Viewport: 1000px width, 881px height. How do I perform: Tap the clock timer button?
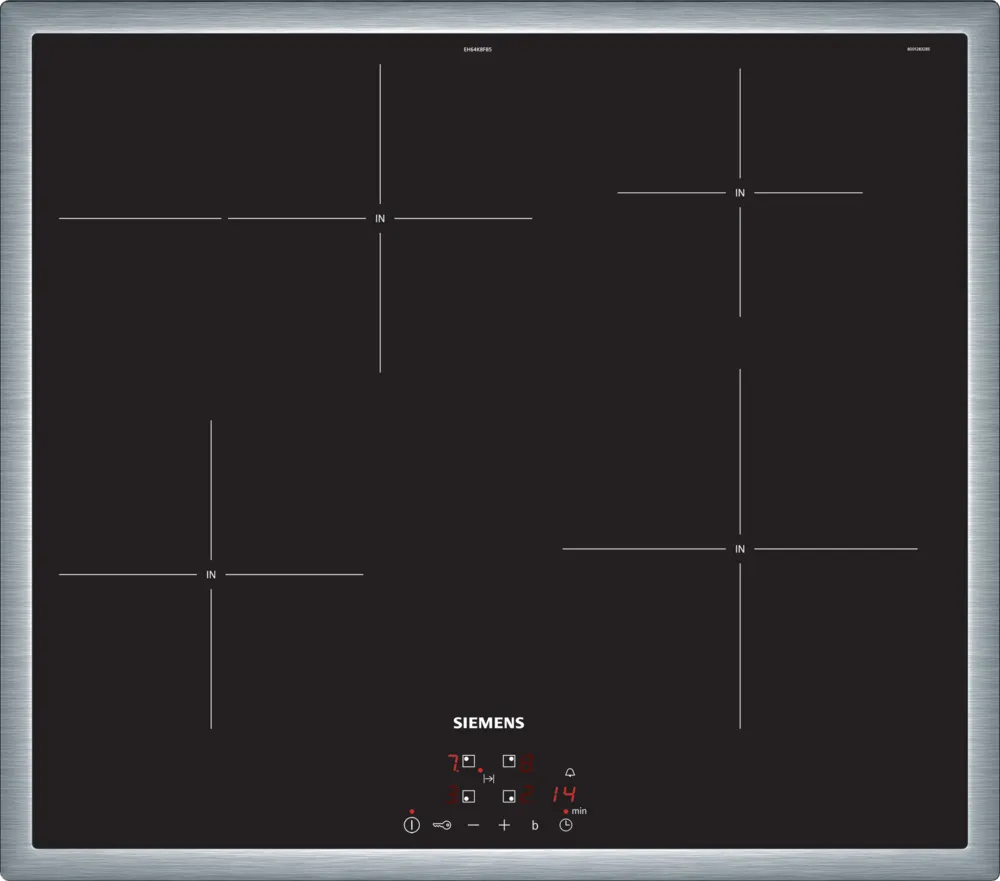566,825
